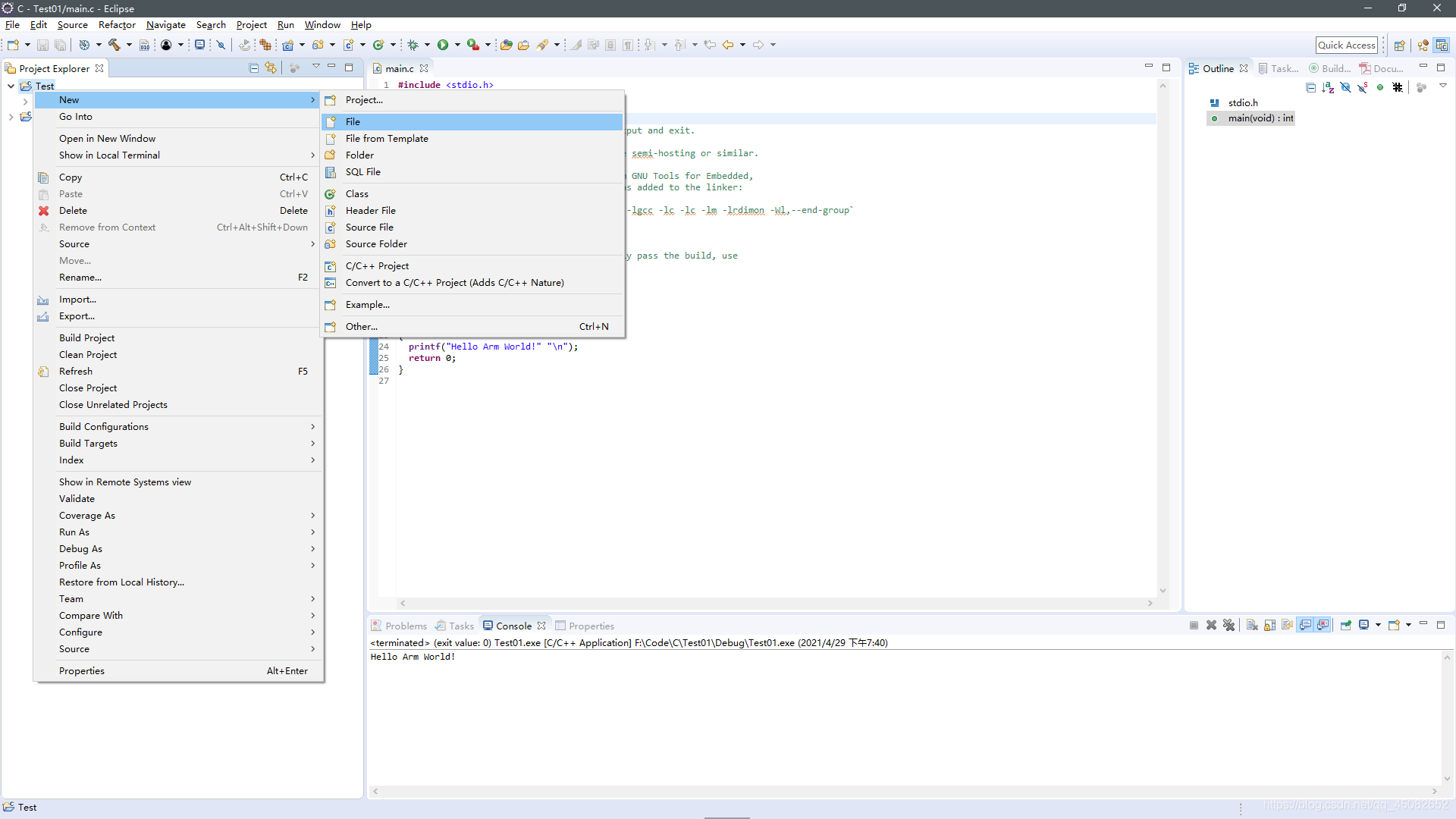Toggle Show Console on Standard Out change

coord(1305,625)
